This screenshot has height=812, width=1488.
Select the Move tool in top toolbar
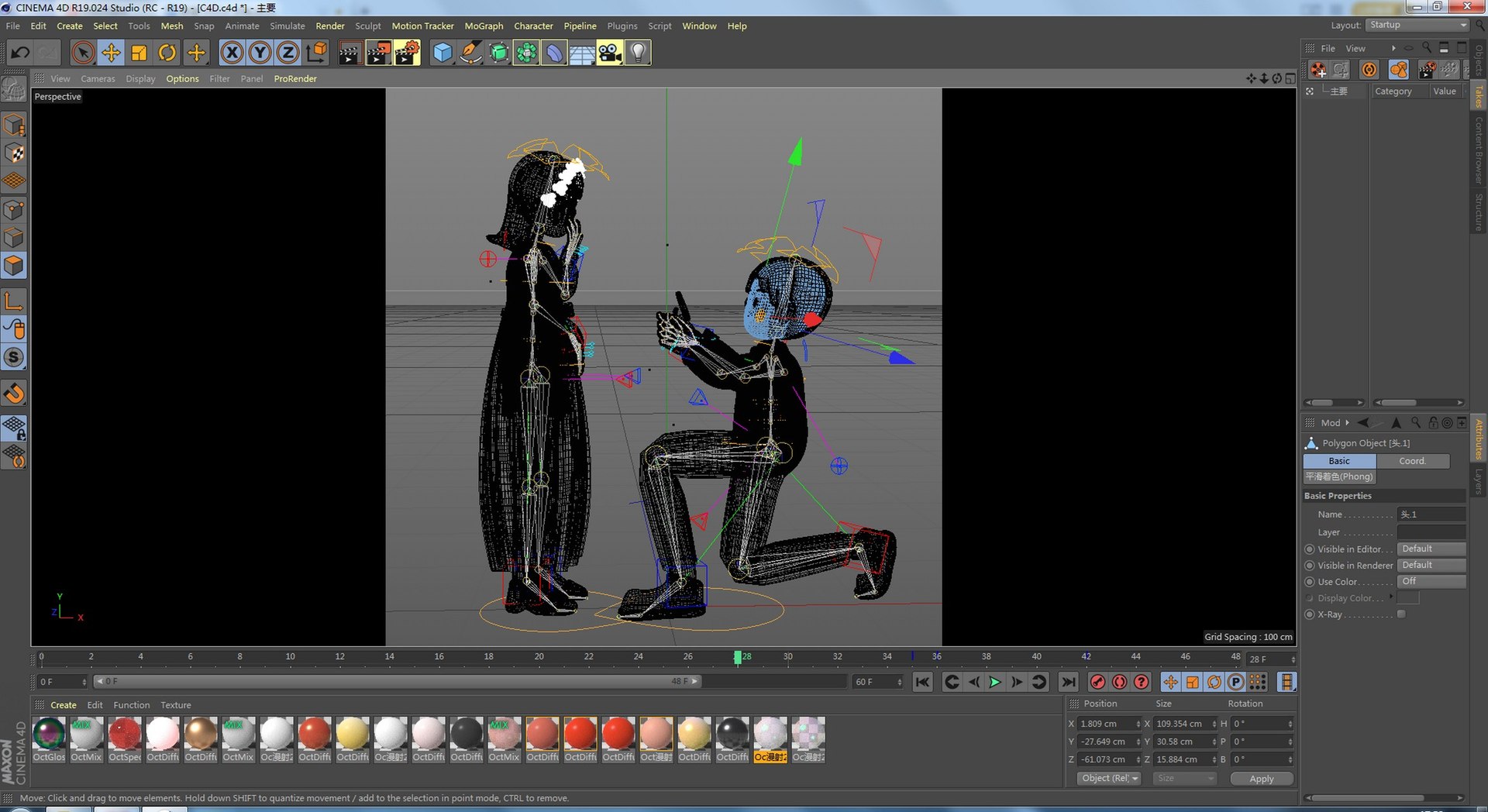111,53
